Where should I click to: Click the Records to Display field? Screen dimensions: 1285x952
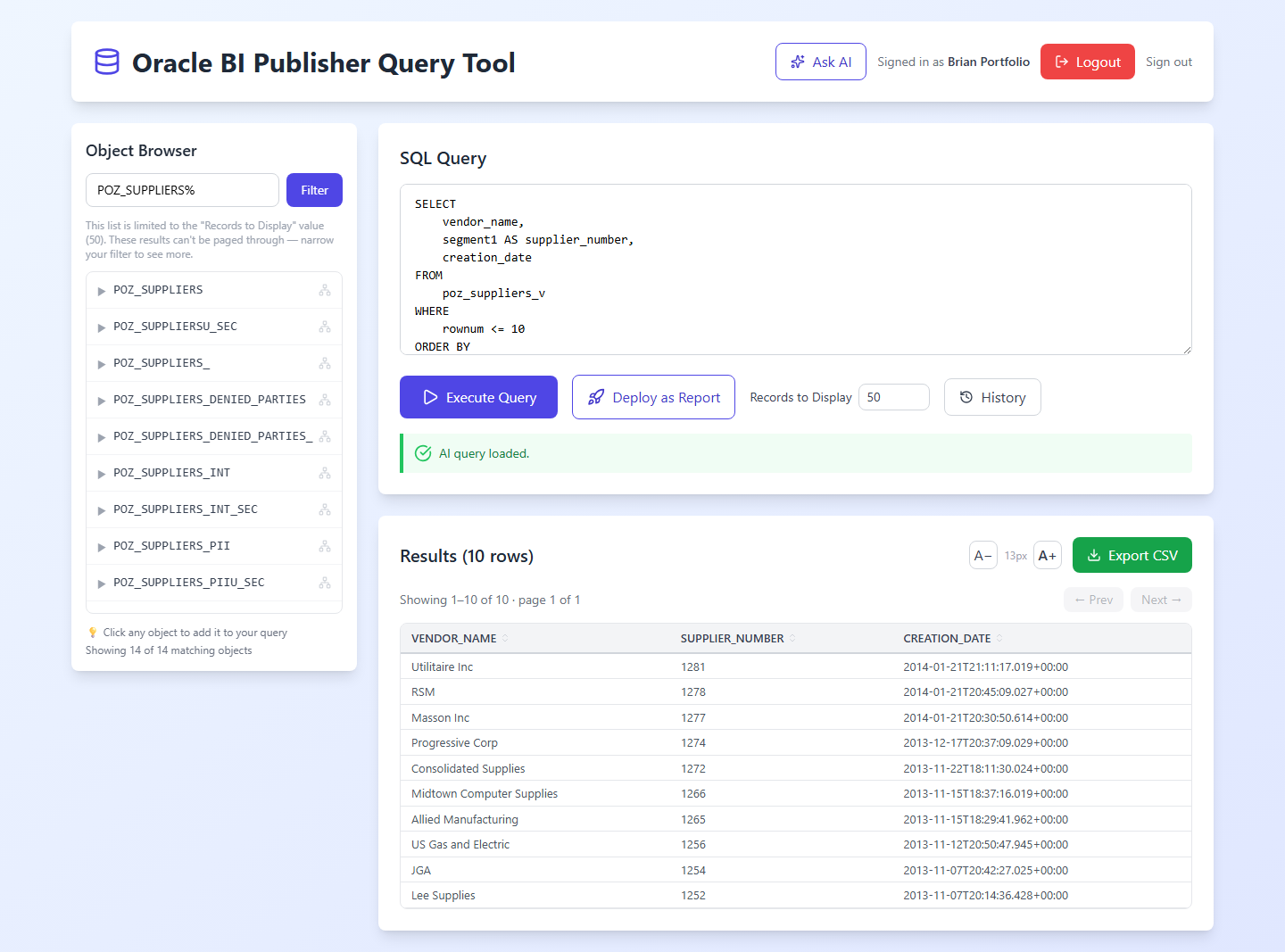pos(894,397)
